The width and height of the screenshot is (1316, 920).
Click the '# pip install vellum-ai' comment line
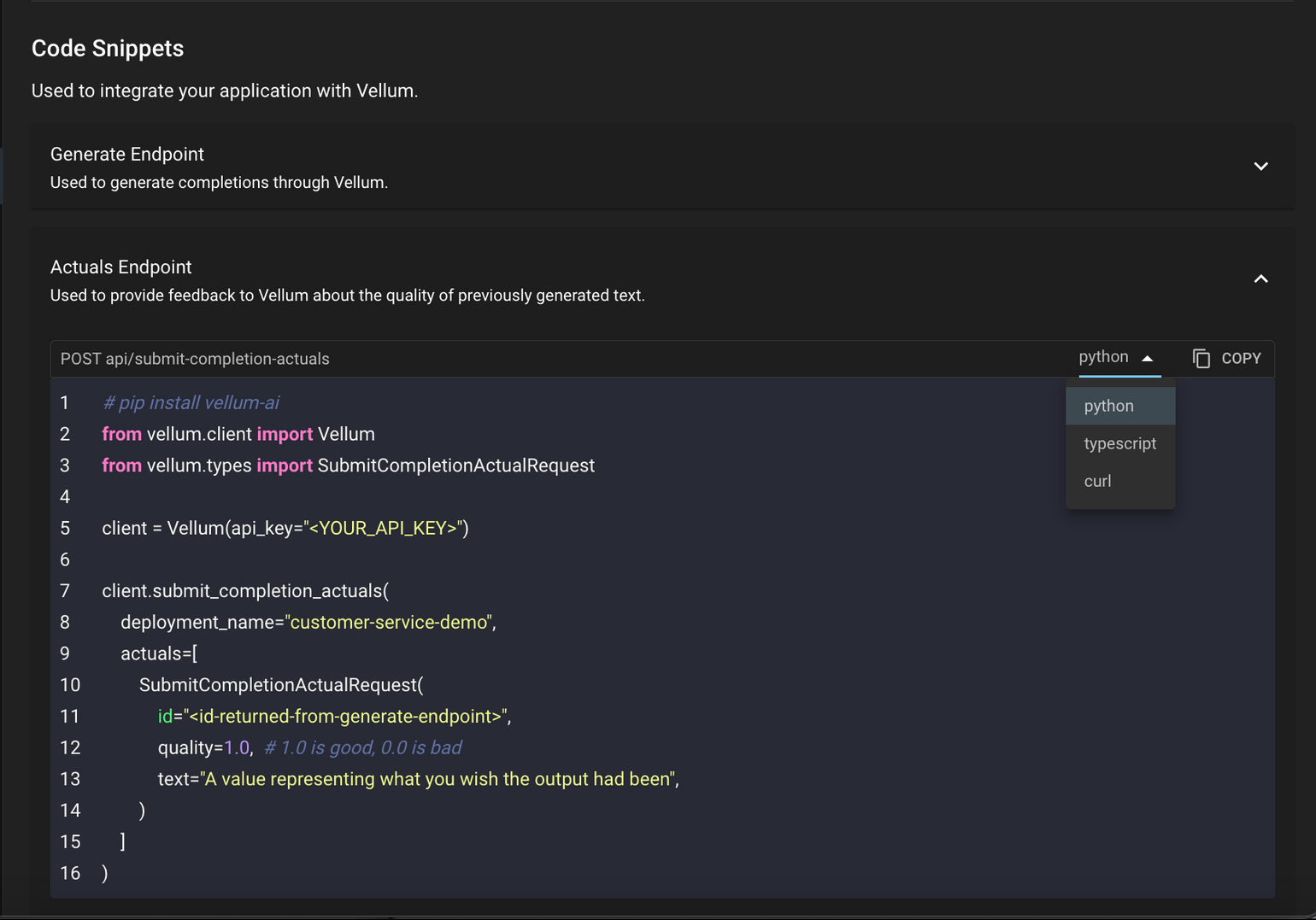click(191, 402)
